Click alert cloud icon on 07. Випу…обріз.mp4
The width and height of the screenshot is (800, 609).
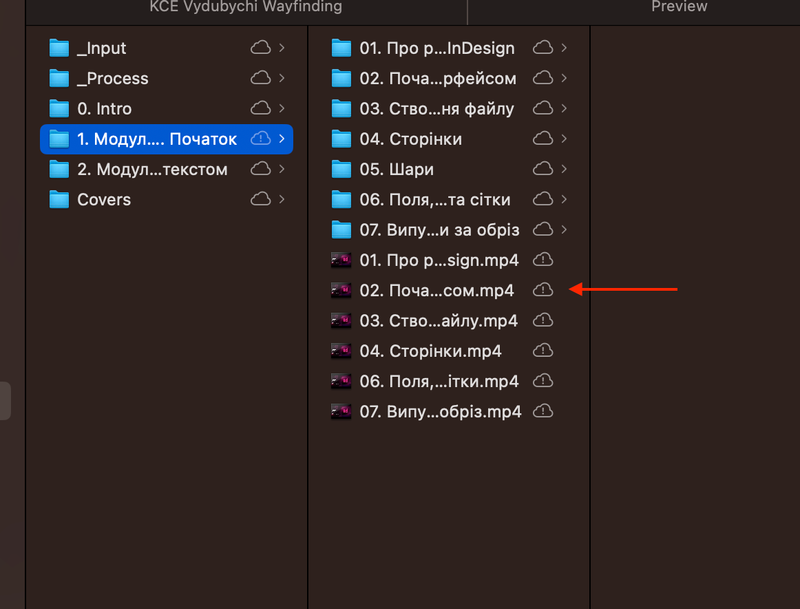[x=542, y=411]
